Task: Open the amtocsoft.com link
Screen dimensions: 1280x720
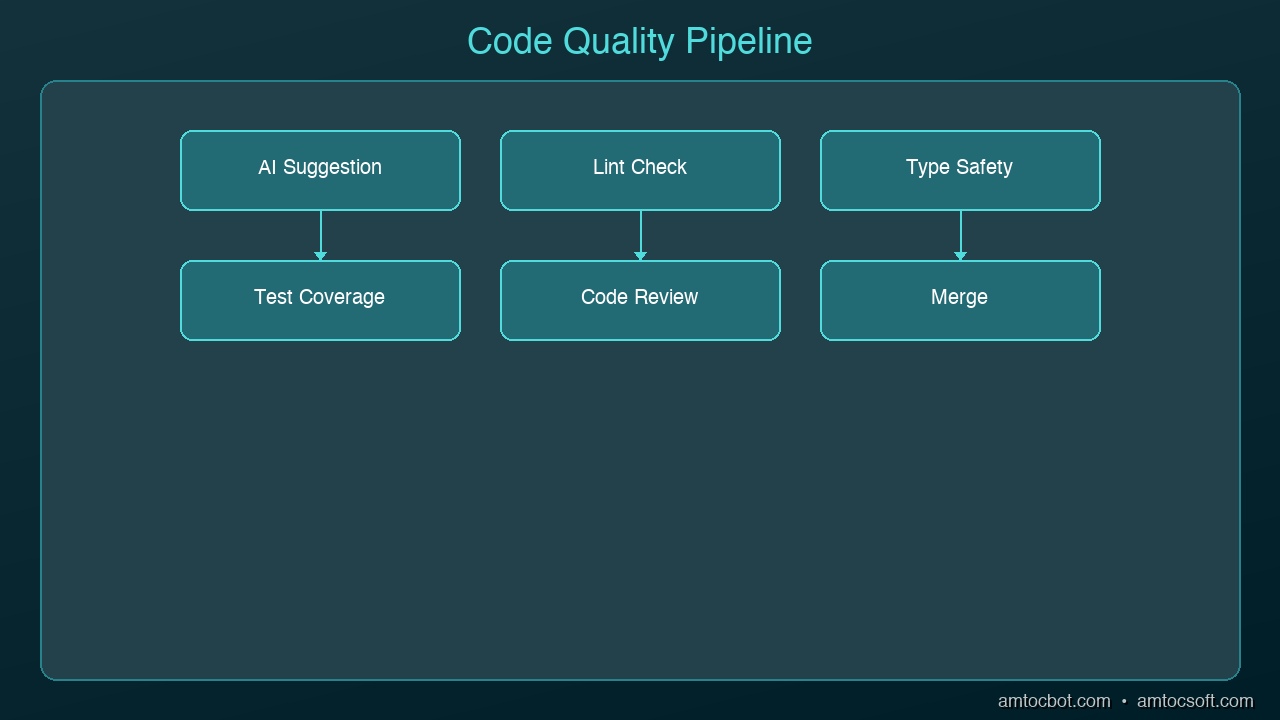Action: [x=1195, y=701]
